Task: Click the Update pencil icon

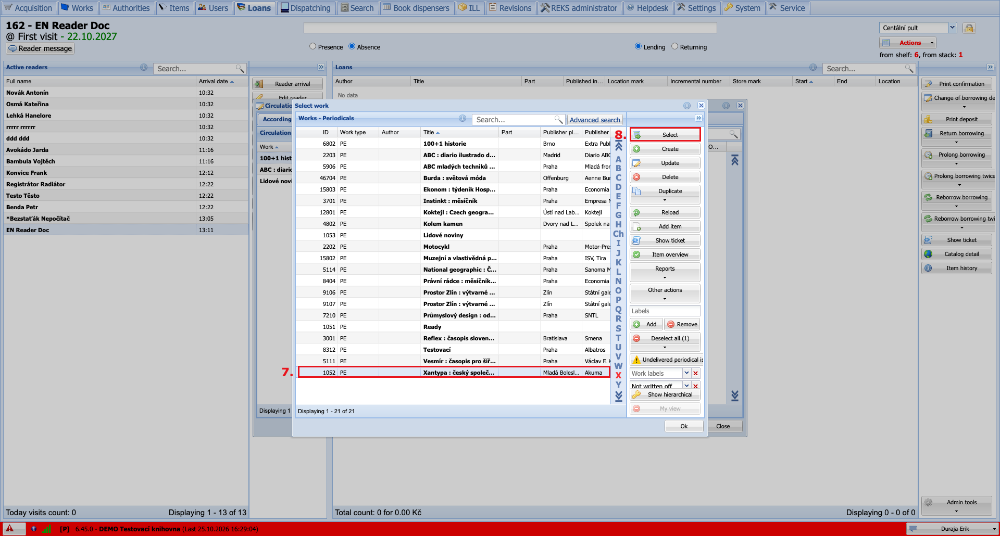Action: (x=636, y=163)
